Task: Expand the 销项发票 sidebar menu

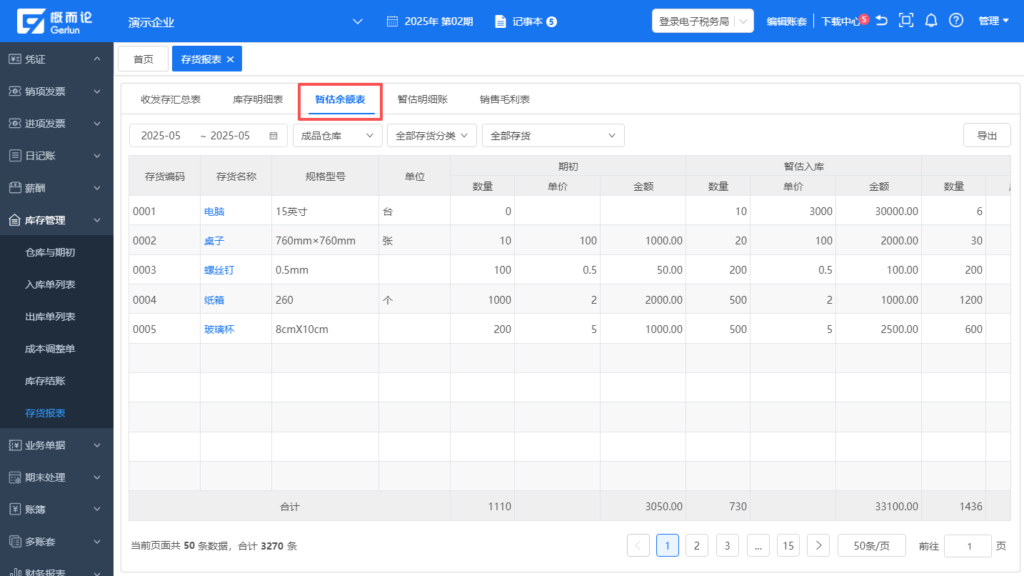Action: [56, 91]
